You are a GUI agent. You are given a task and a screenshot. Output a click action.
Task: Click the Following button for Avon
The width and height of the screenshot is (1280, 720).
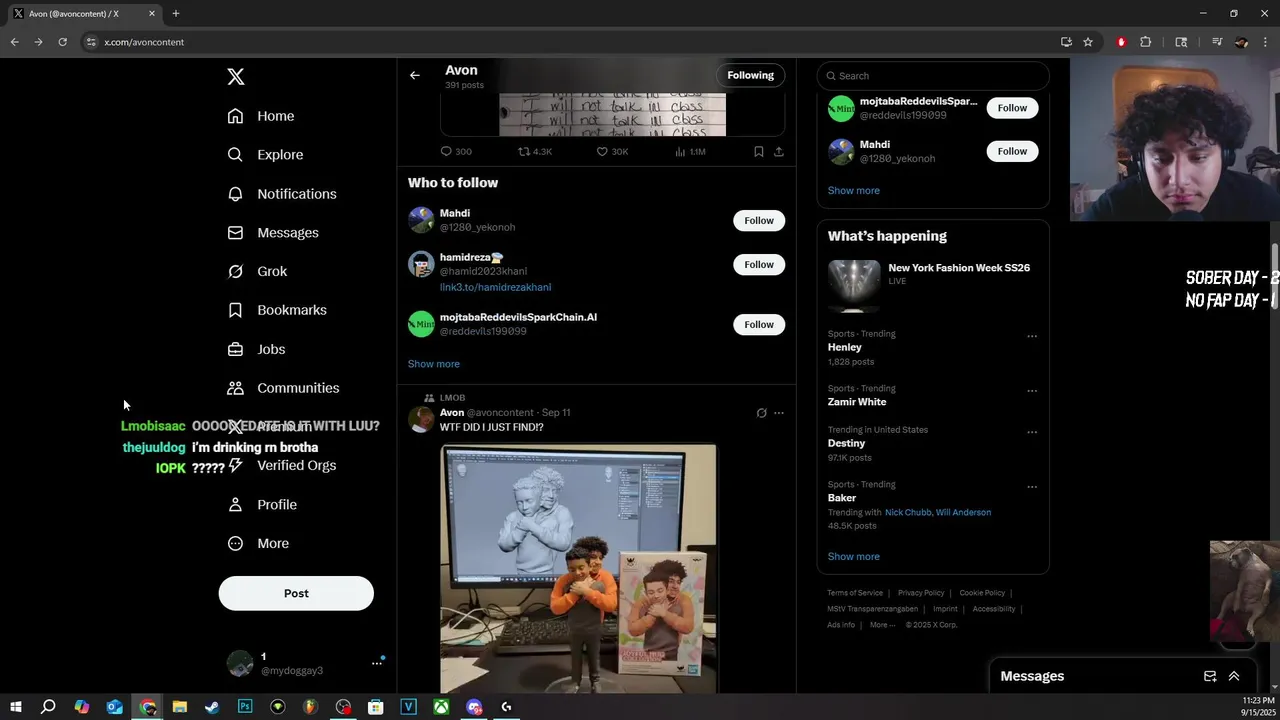(750, 75)
